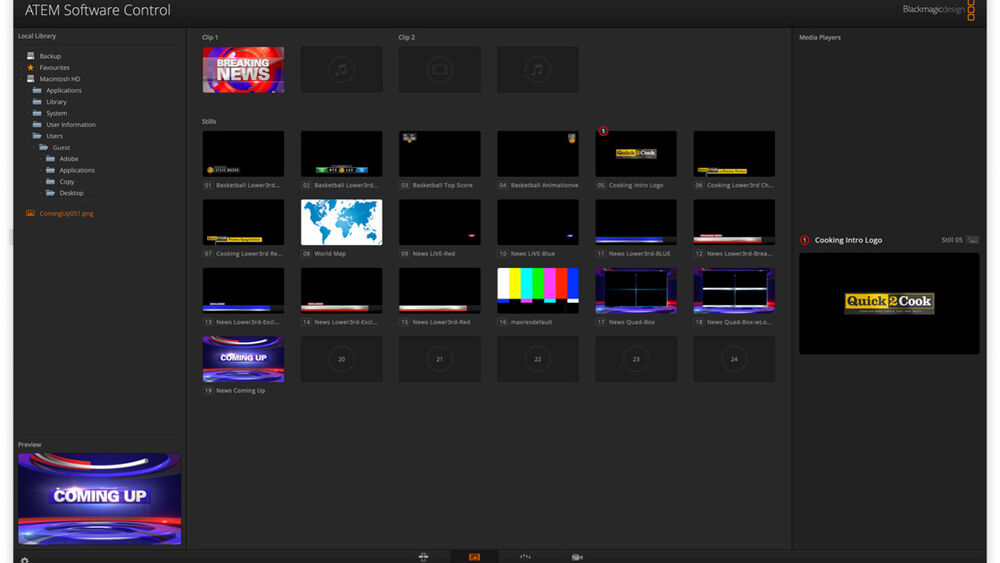This screenshot has width=1000, height=563.
Task: Collapse the Macintosh HD tree node
Action: click(x=20, y=79)
